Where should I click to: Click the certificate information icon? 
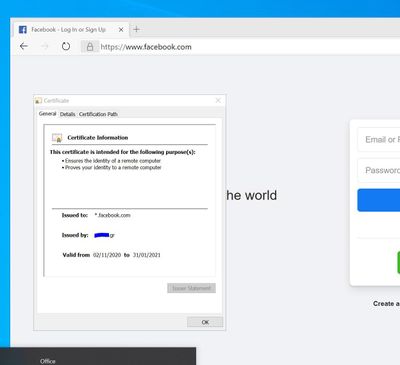click(57, 137)
